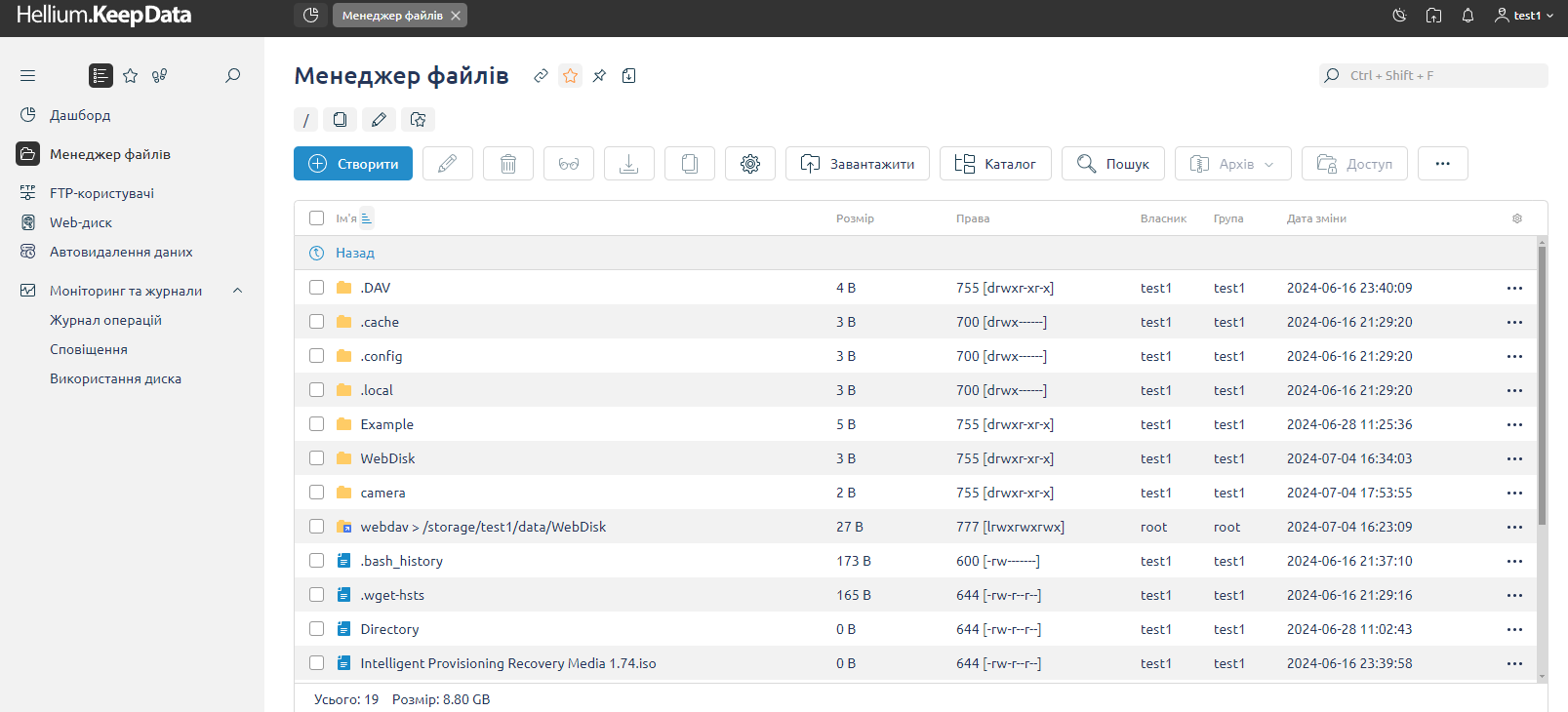This screenshot has width=1568, height=712.
Task: Click the file list vertical scrollbar
Action: pos(1542,385)
